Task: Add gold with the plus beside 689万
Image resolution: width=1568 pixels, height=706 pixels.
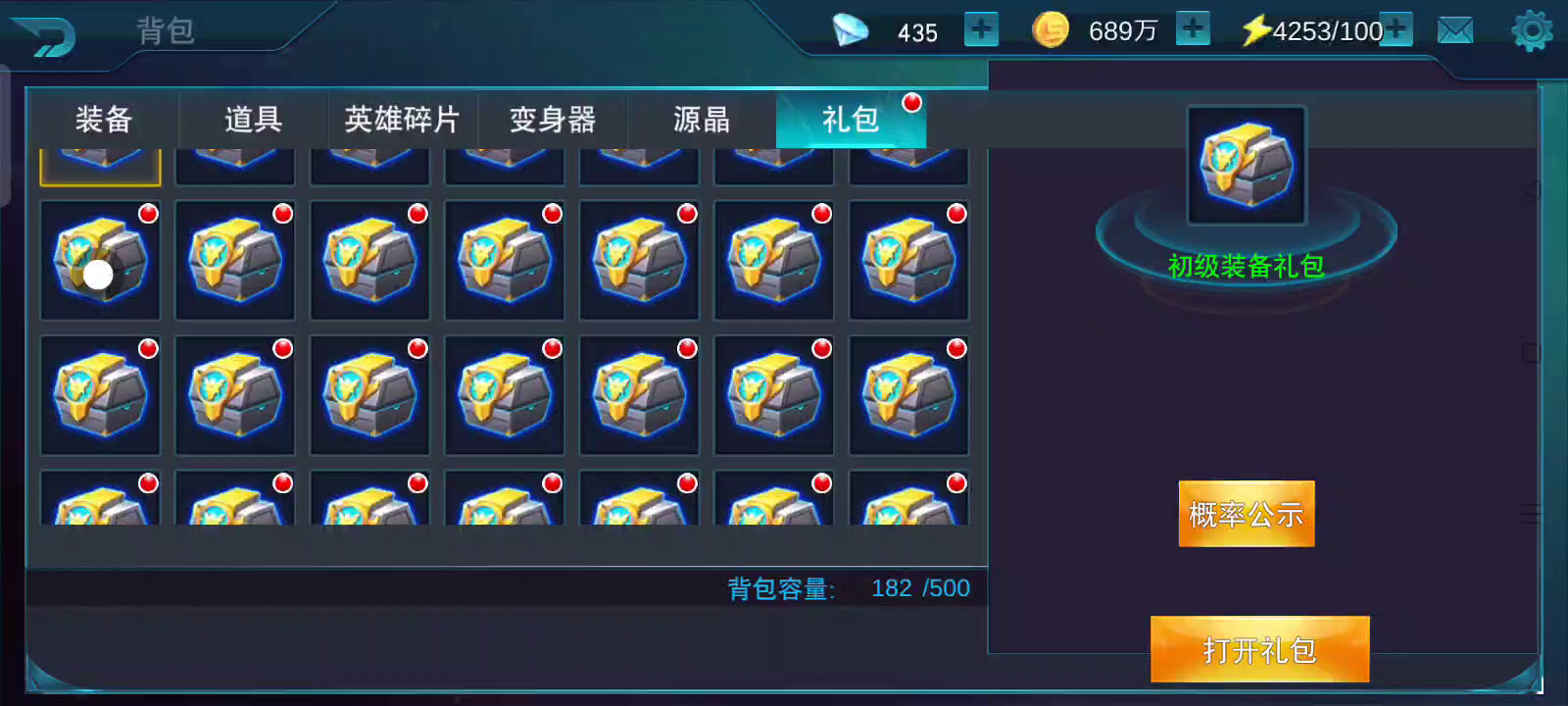Action: point(1193,29)
